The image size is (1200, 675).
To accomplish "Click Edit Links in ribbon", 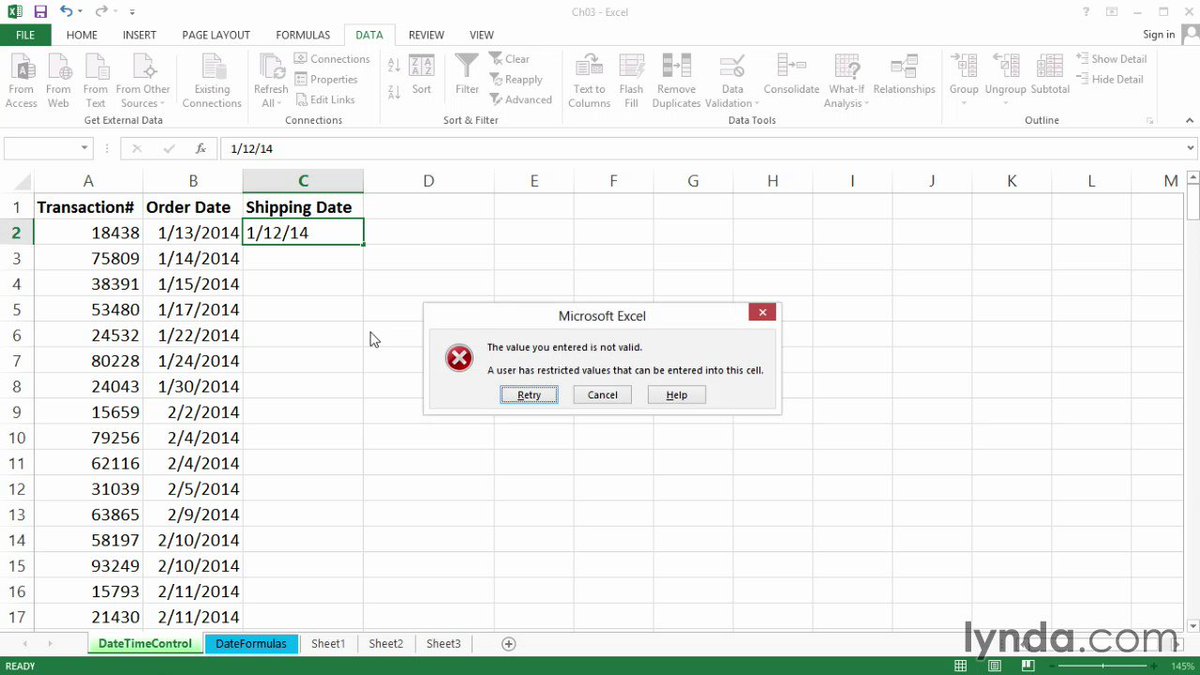I will pos(325,100).
